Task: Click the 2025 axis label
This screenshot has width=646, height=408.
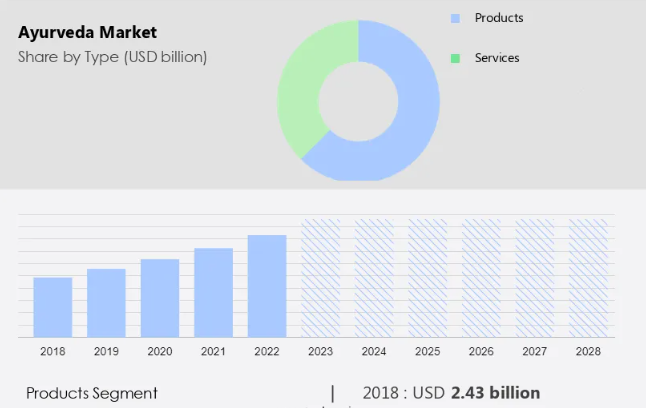Action: pos(428,352)
